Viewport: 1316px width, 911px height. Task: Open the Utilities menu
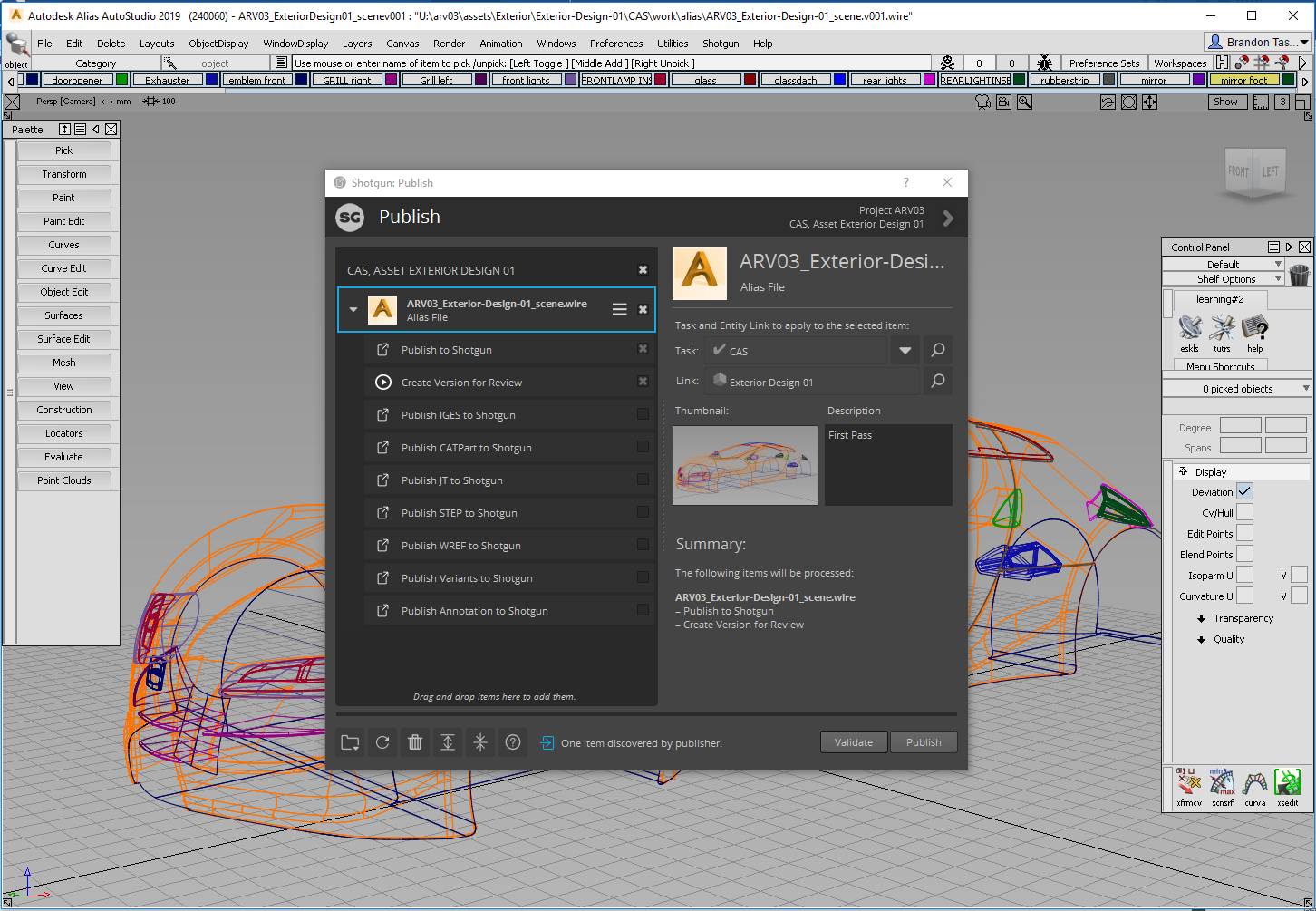[673, 43]
